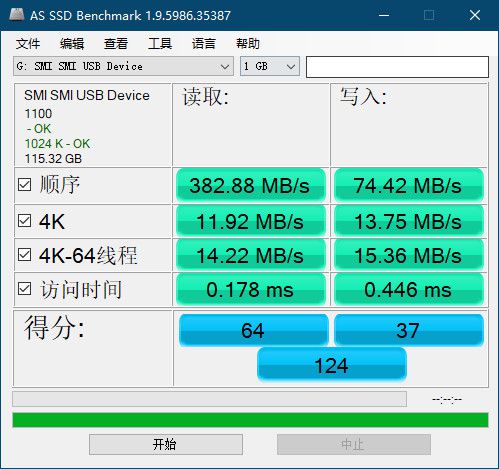The width and height of the screenshot is (499, 469).
Task: Click the 115.32 GB capacity text
Action: (x=53, y=159)
